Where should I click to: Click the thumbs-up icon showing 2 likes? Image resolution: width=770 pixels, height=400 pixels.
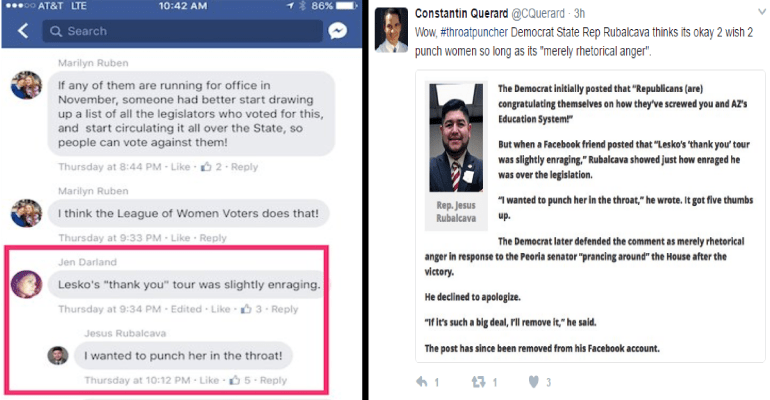coord(206,166)
